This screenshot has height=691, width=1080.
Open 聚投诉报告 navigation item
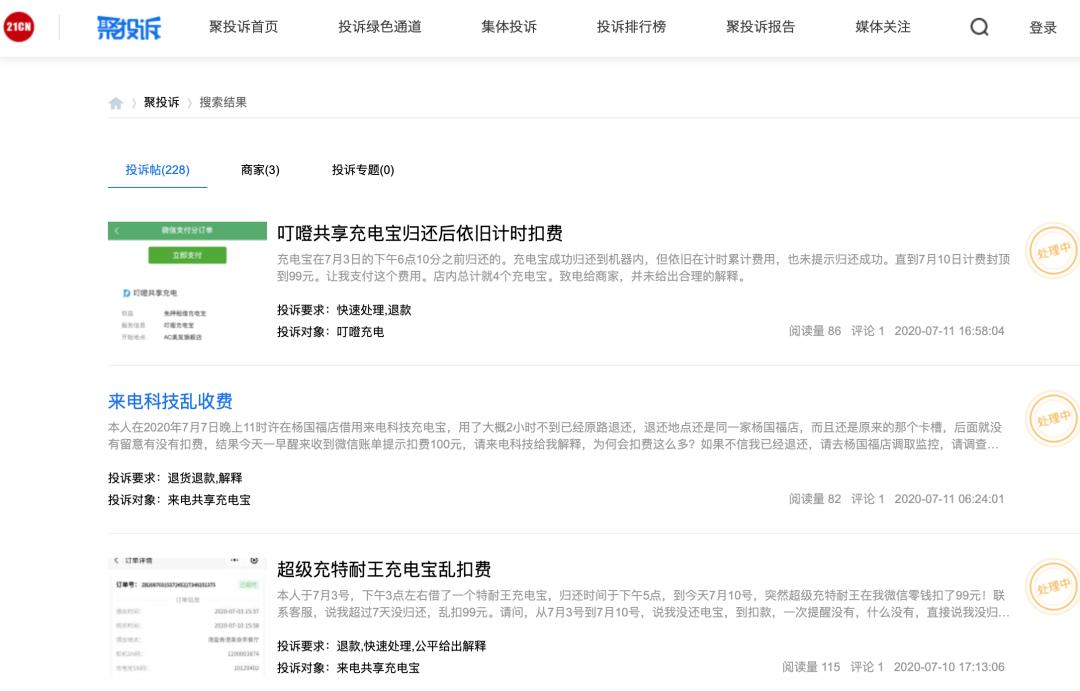click(760, 27)
